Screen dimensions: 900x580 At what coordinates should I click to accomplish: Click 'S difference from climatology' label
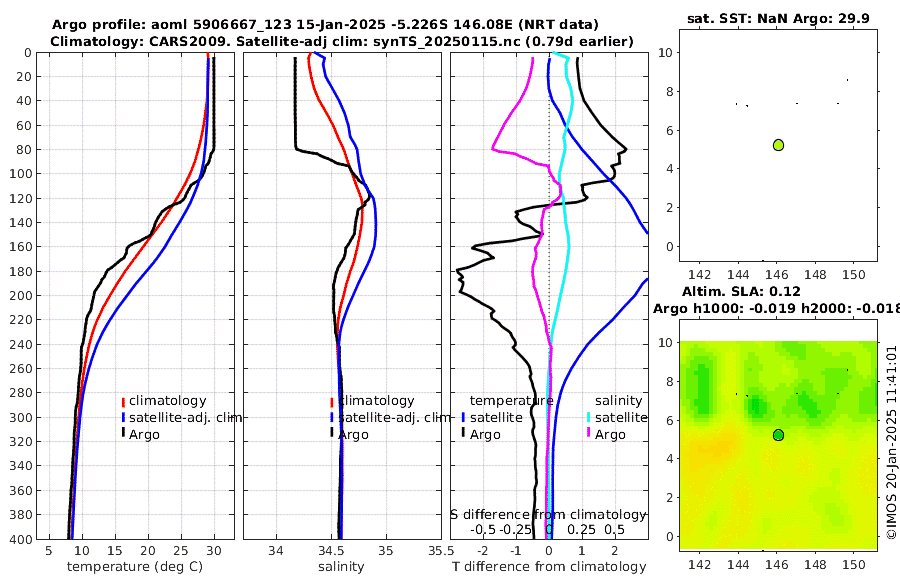(x=548, y=515)
